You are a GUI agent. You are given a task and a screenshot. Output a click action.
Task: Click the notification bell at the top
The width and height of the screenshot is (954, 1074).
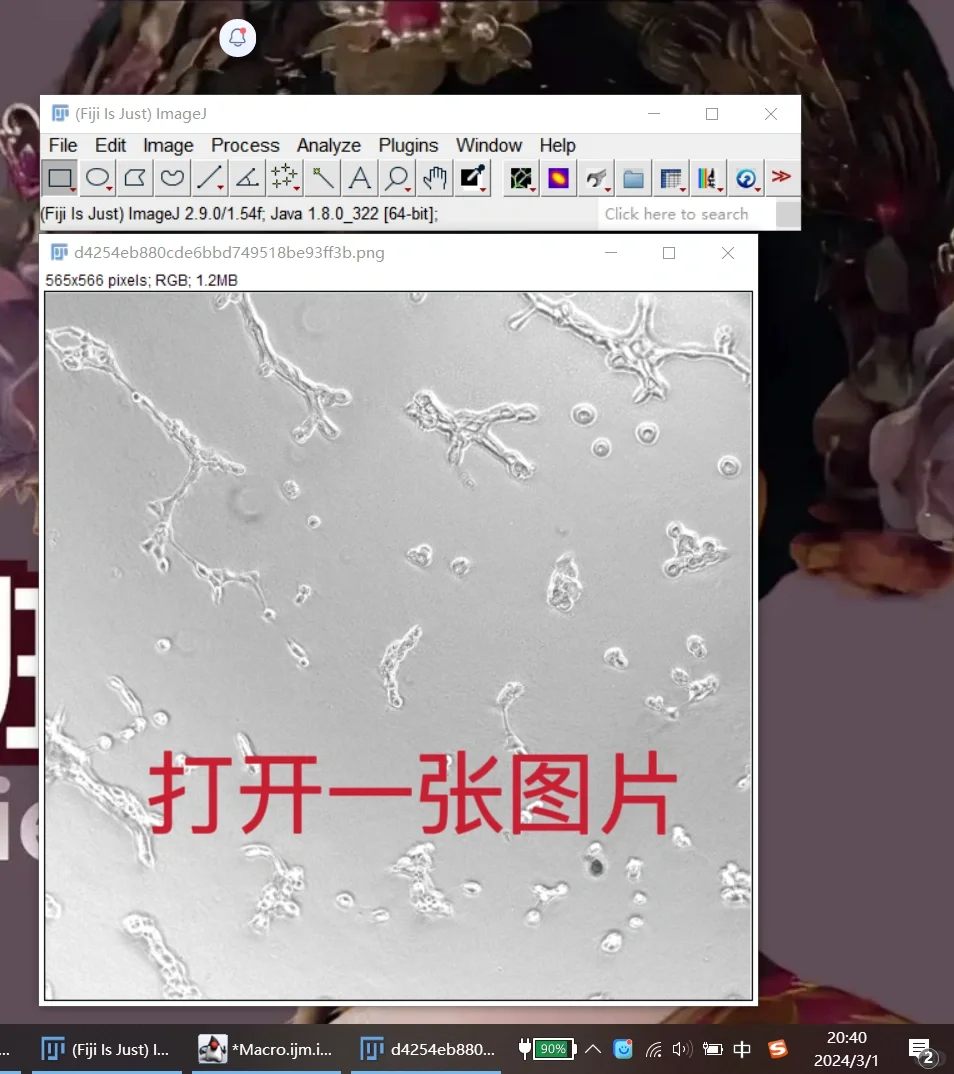pos(237,37)
